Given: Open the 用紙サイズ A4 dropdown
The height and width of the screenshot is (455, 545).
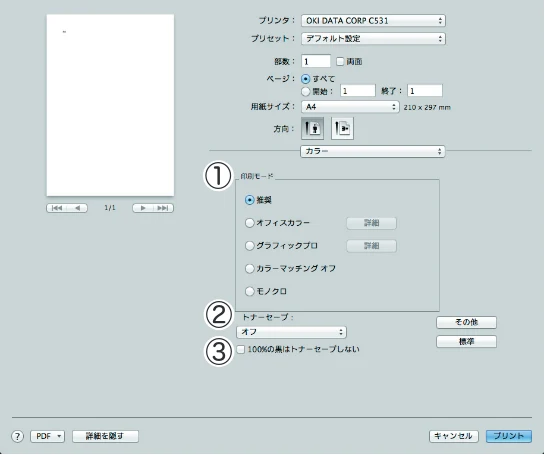Looking at the screenshot, I should click(x=350, y=107).
